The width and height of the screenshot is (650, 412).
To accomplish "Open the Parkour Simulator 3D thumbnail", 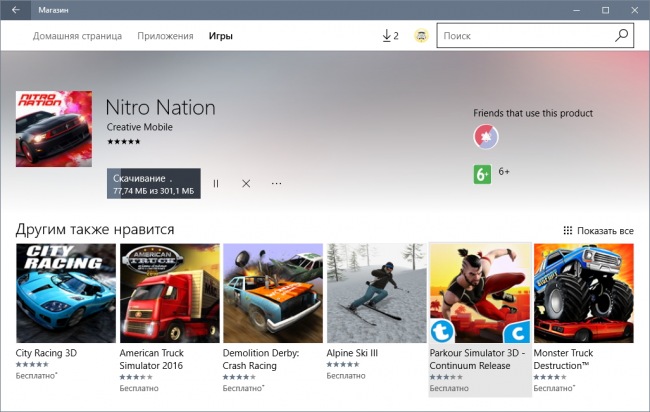I will coord(480,293).
